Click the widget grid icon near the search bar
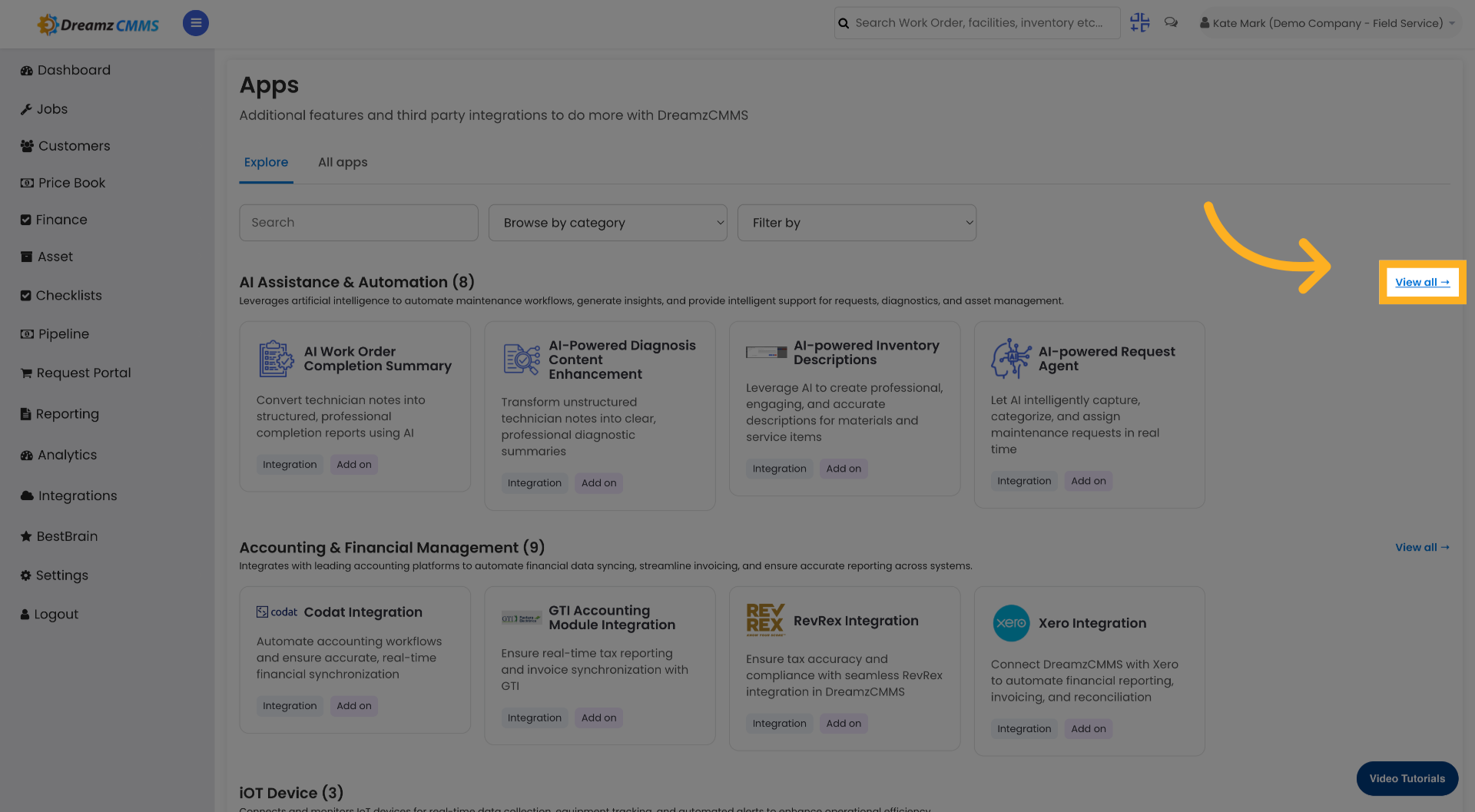The image size is (1475, 812). coord(1139,23)
